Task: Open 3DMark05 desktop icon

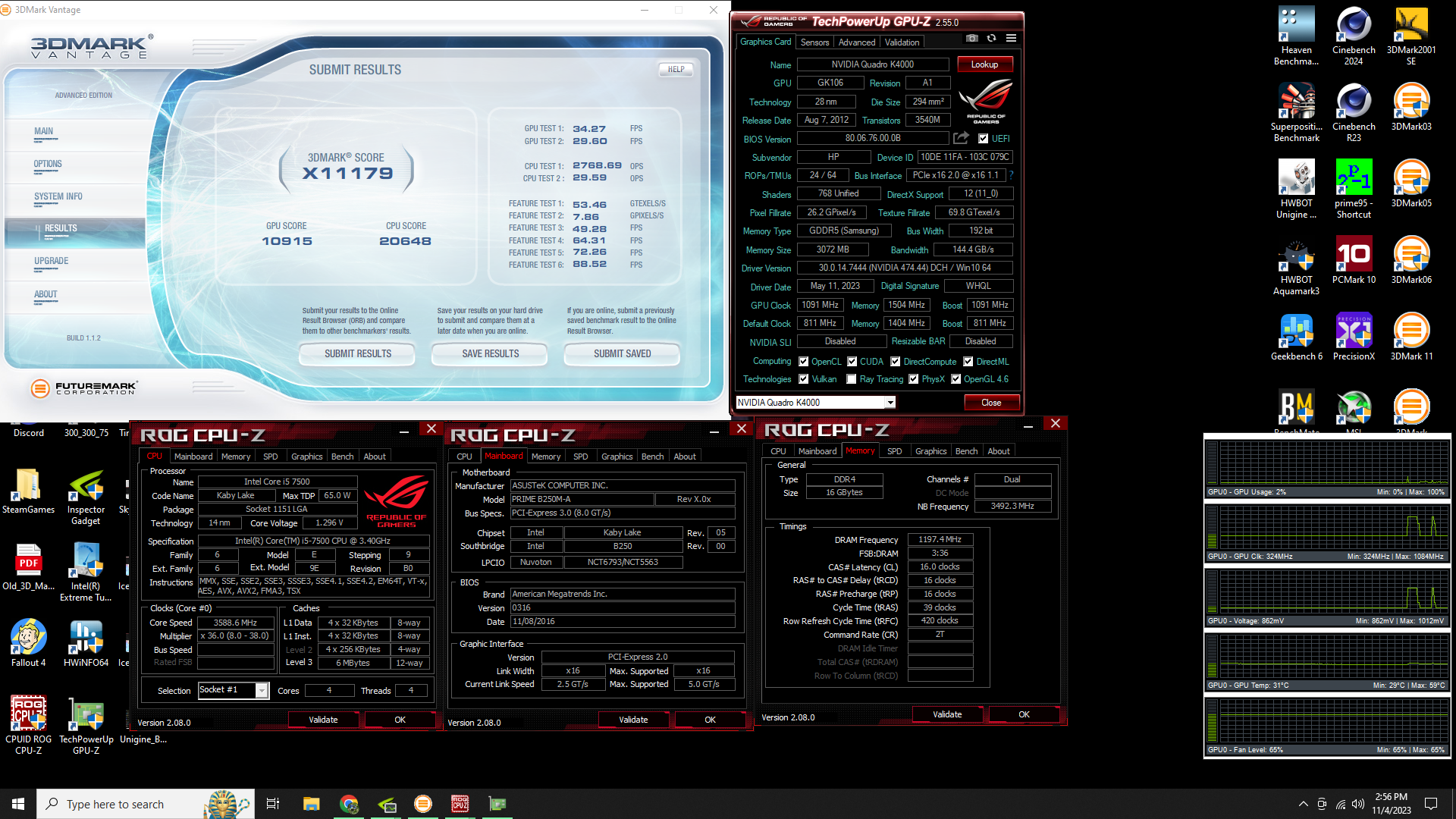Action: click(1411, 184)
